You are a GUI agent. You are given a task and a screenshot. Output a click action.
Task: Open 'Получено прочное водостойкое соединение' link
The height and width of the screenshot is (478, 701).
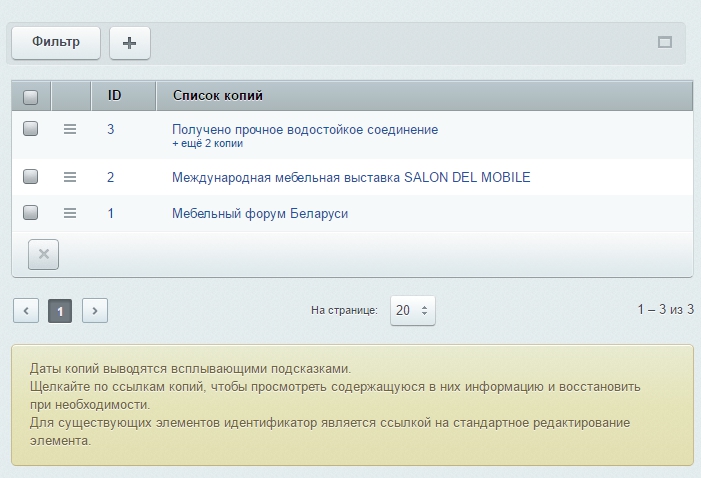tap(304, 129)
